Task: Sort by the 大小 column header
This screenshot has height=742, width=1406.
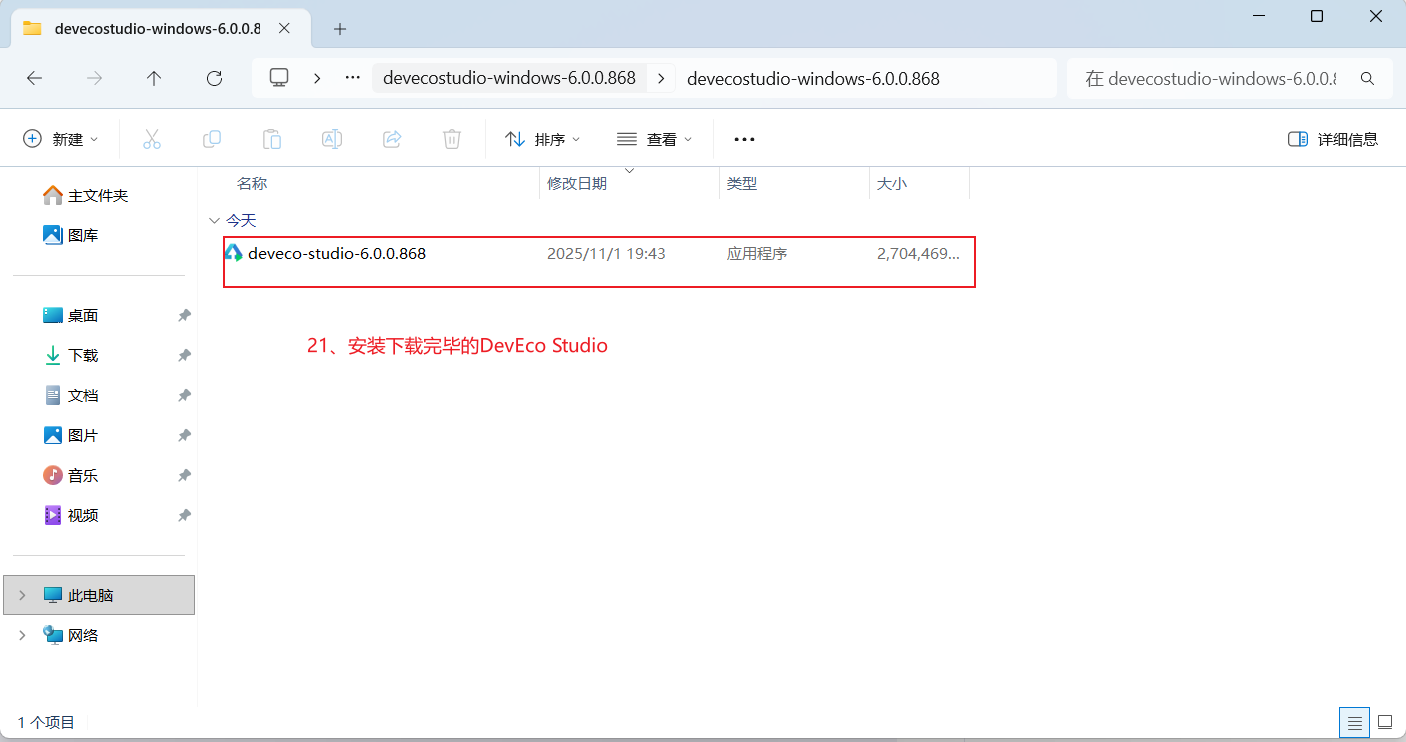Action: 892,184
